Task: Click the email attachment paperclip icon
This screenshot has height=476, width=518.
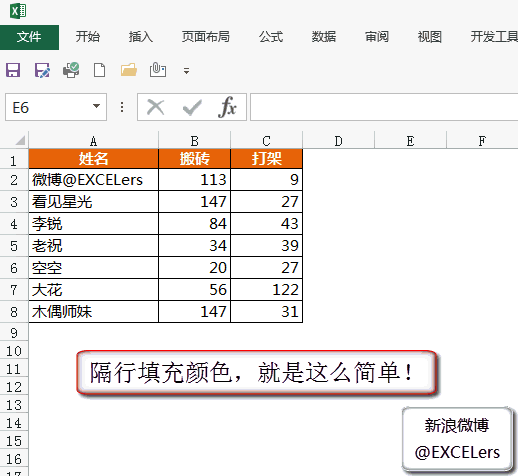Action: click(158, 70)
